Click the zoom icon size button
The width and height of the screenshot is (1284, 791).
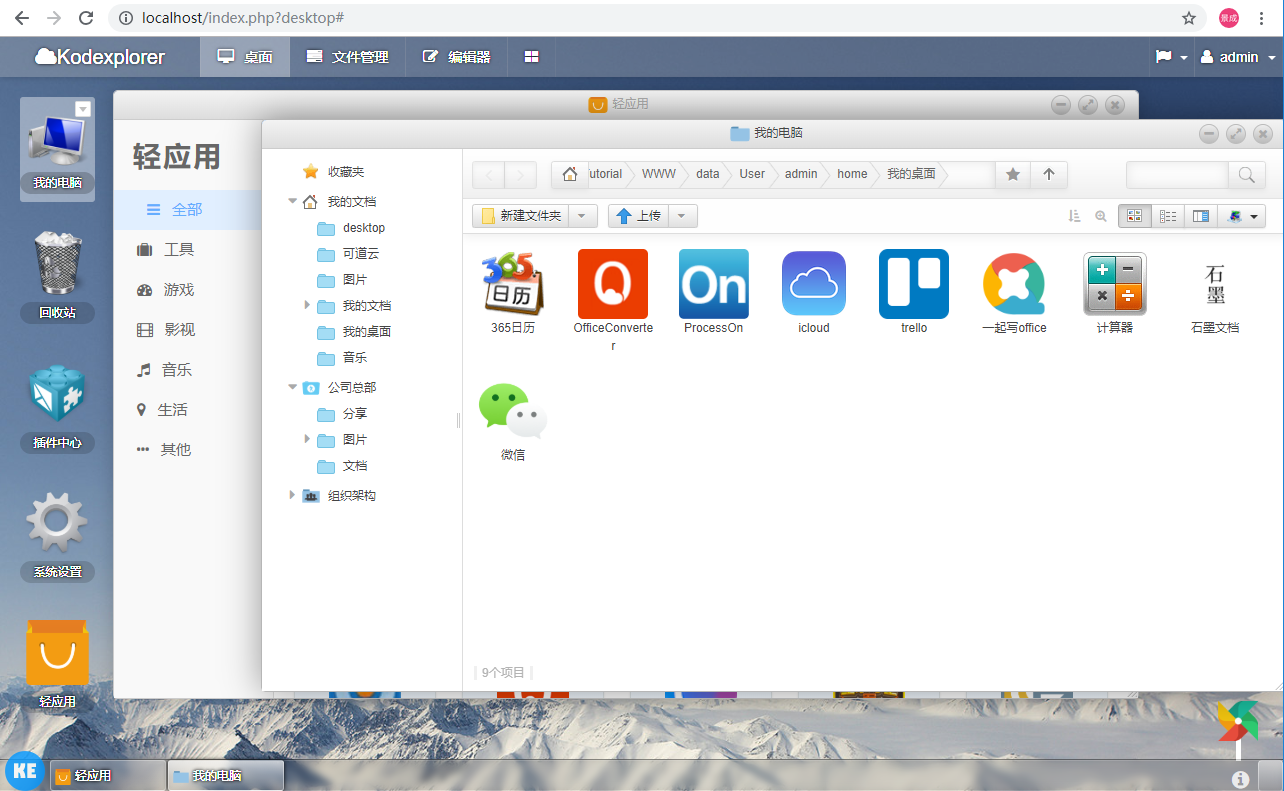coord(1101,216)
